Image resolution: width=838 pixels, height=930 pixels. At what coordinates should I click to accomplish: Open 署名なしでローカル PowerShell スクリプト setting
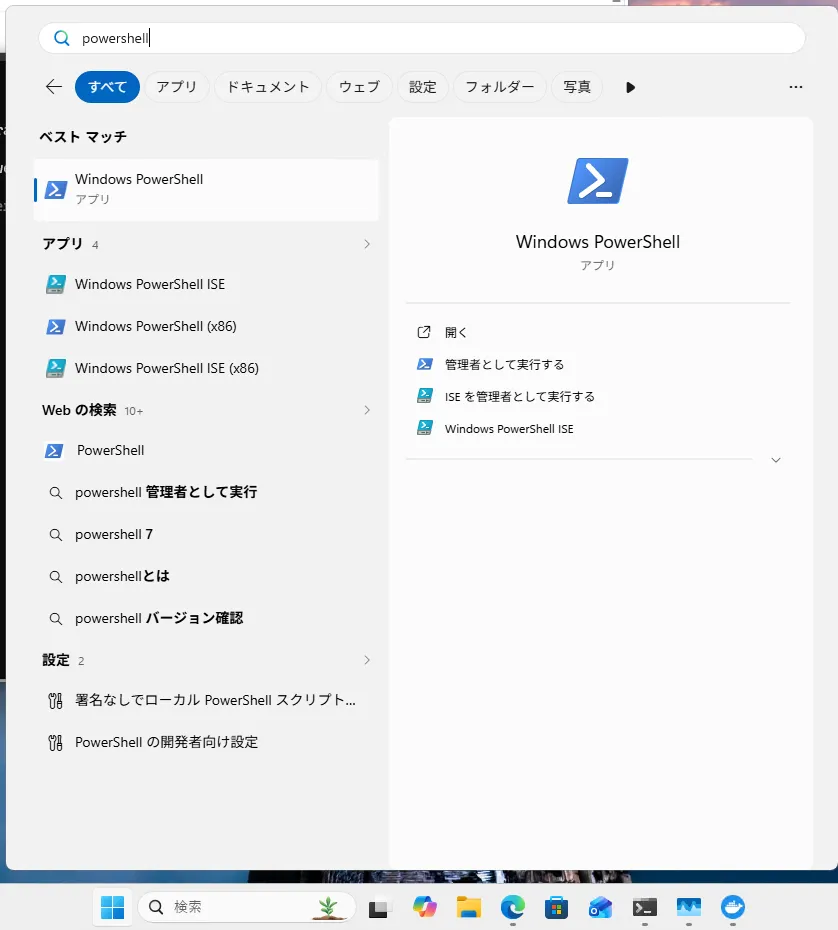206,700
